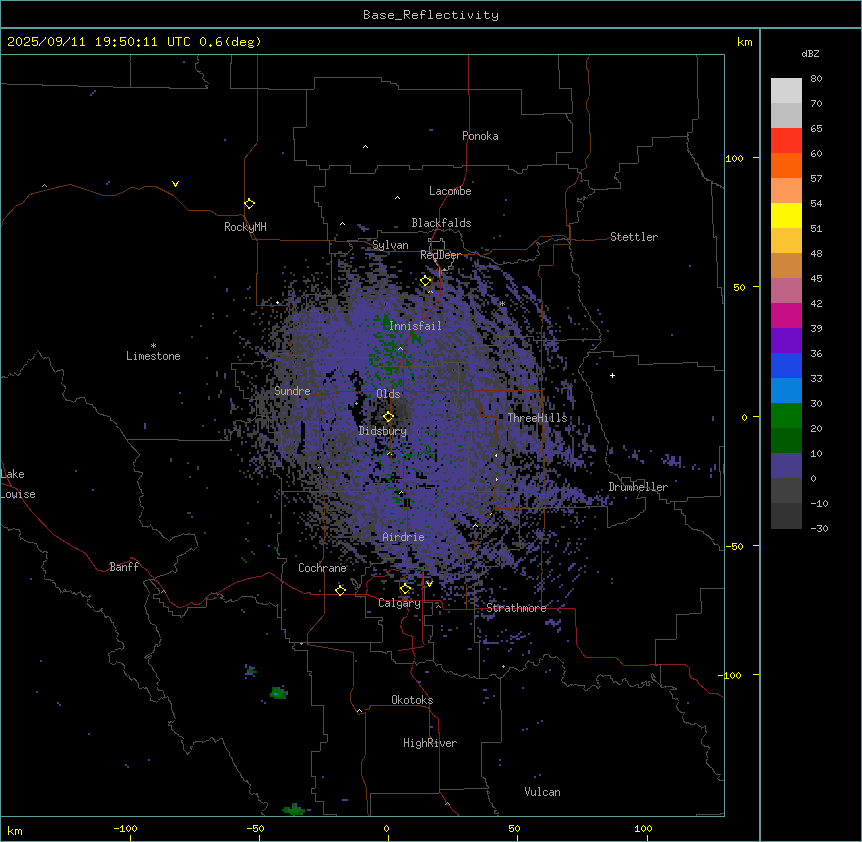The height and width of the screenshot is (842, 862).
Task: Click the Drumheller city label
Action: click(638, 487)
